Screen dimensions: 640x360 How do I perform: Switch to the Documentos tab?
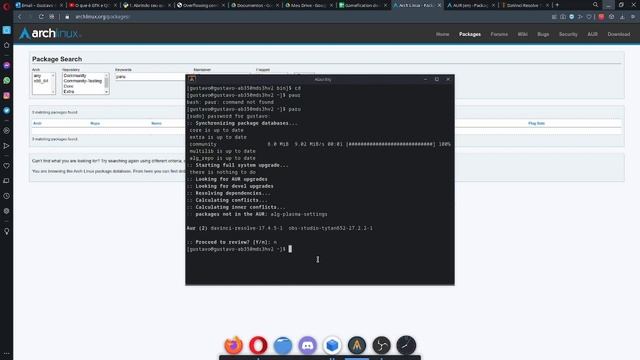point(253,5)
